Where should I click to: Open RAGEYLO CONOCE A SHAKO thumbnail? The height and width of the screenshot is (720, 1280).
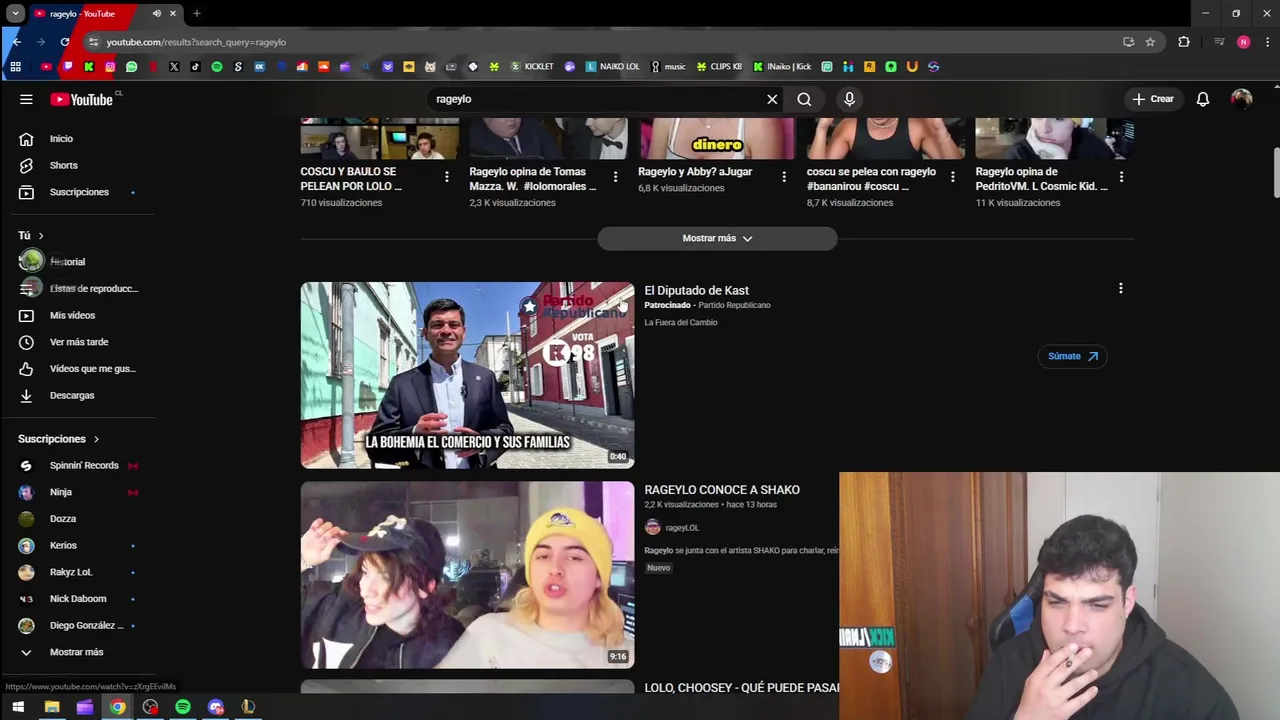[x=467, y=575]
